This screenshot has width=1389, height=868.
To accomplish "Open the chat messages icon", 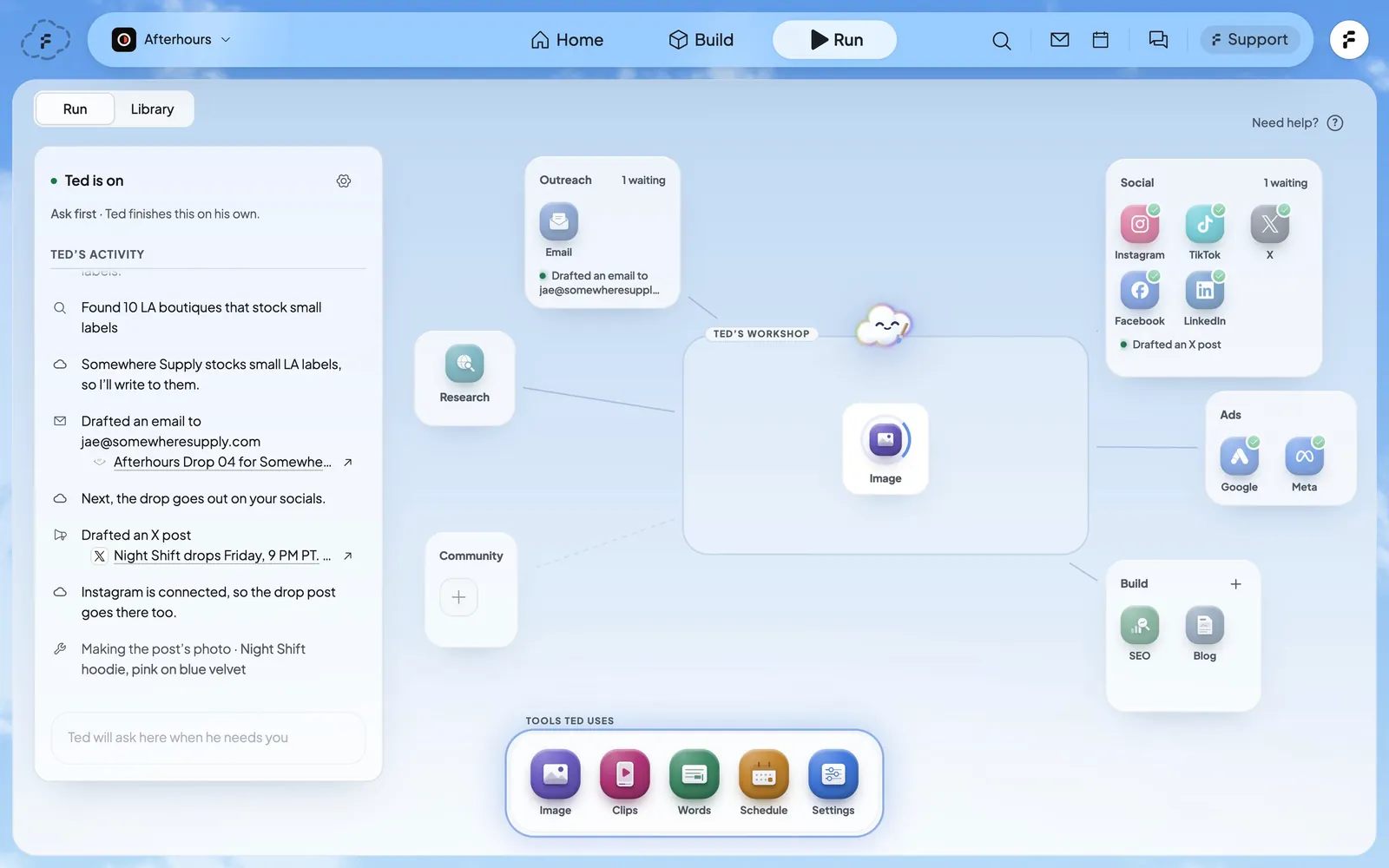I will pos(1158,40).
